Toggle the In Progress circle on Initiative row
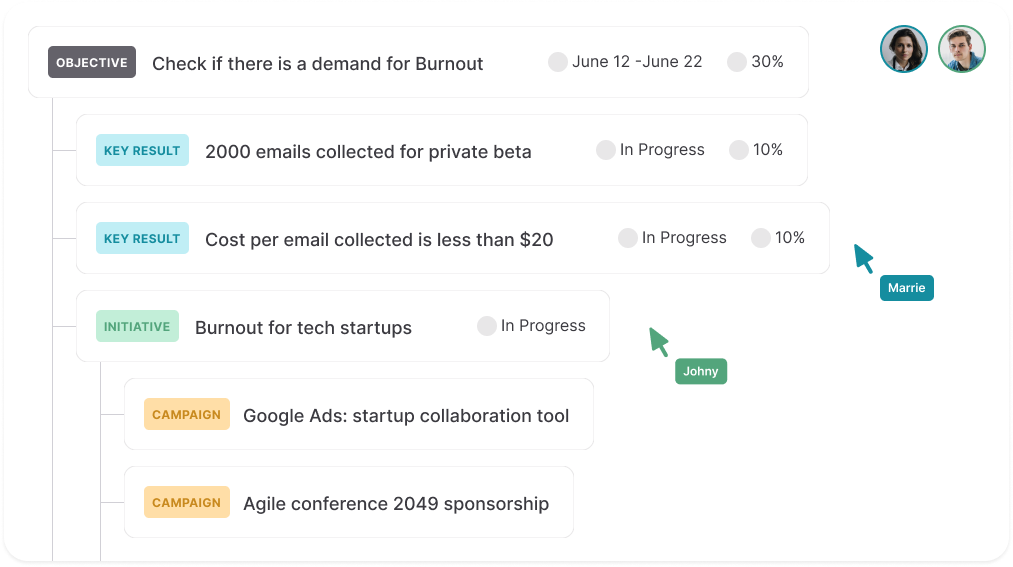This screenshot has height=567, width=1013. (x=487, y=326)
